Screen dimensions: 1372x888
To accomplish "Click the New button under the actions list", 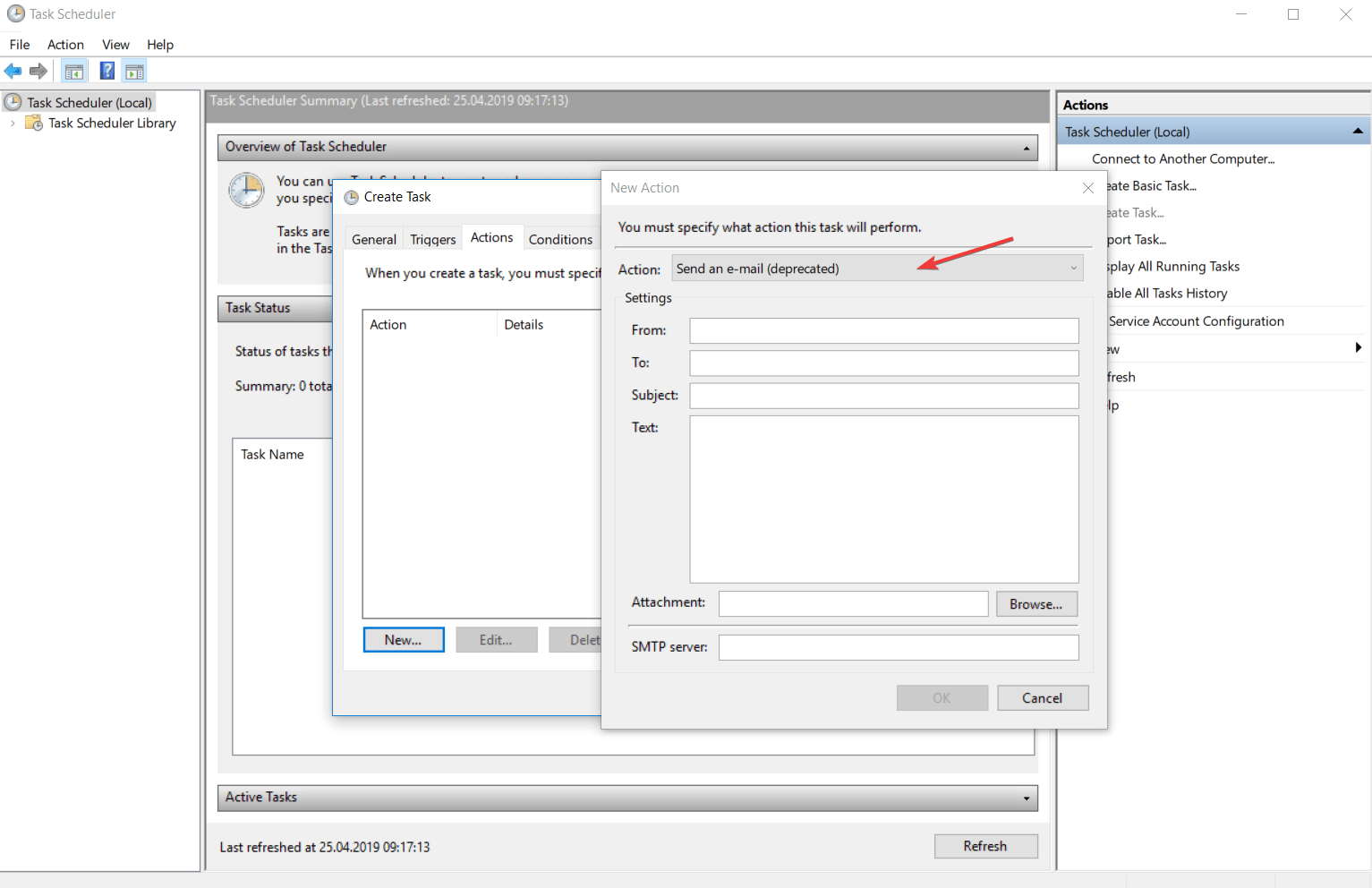I will (403, 639).
